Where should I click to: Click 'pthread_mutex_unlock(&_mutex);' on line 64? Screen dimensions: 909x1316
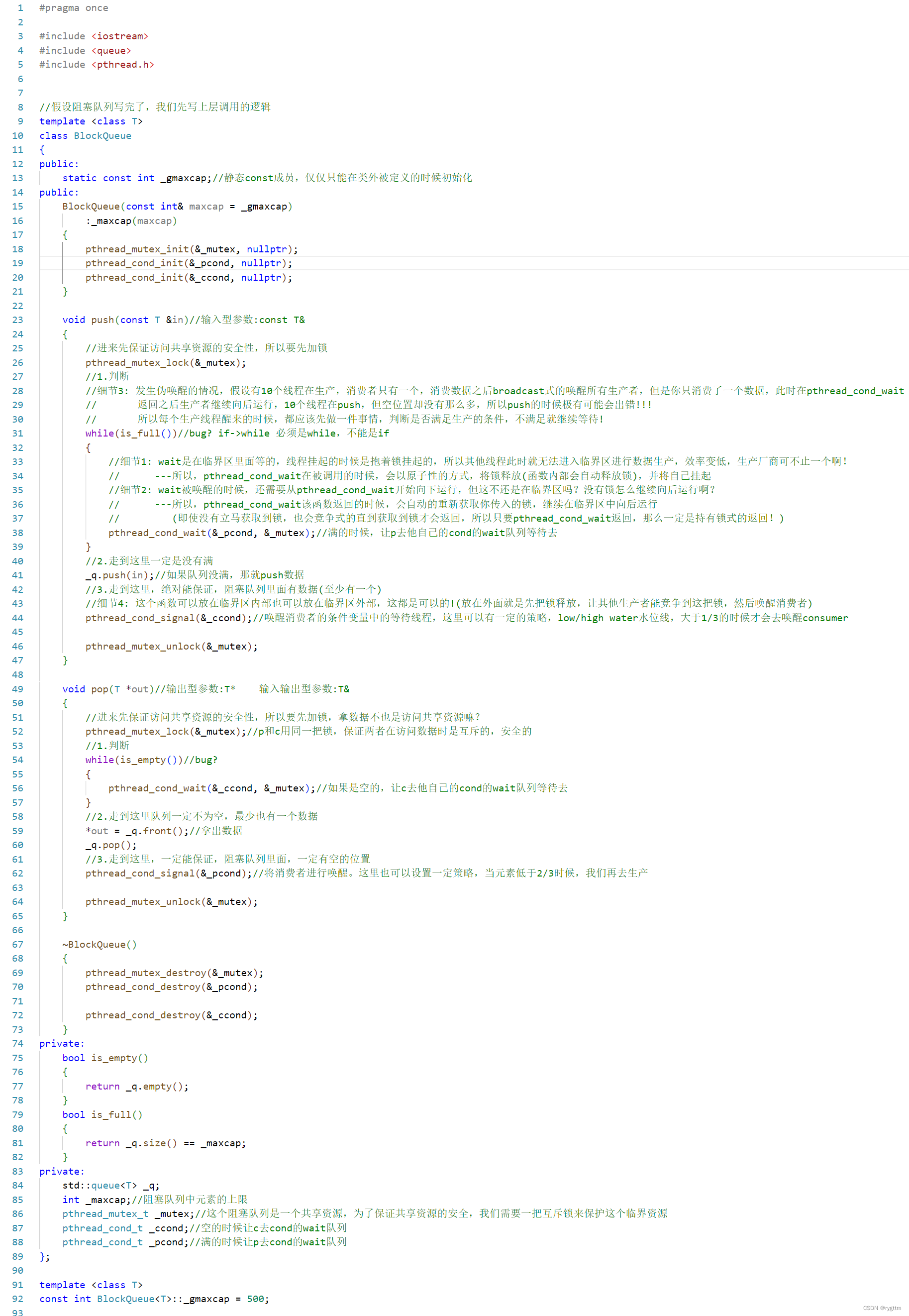(172, 902)
